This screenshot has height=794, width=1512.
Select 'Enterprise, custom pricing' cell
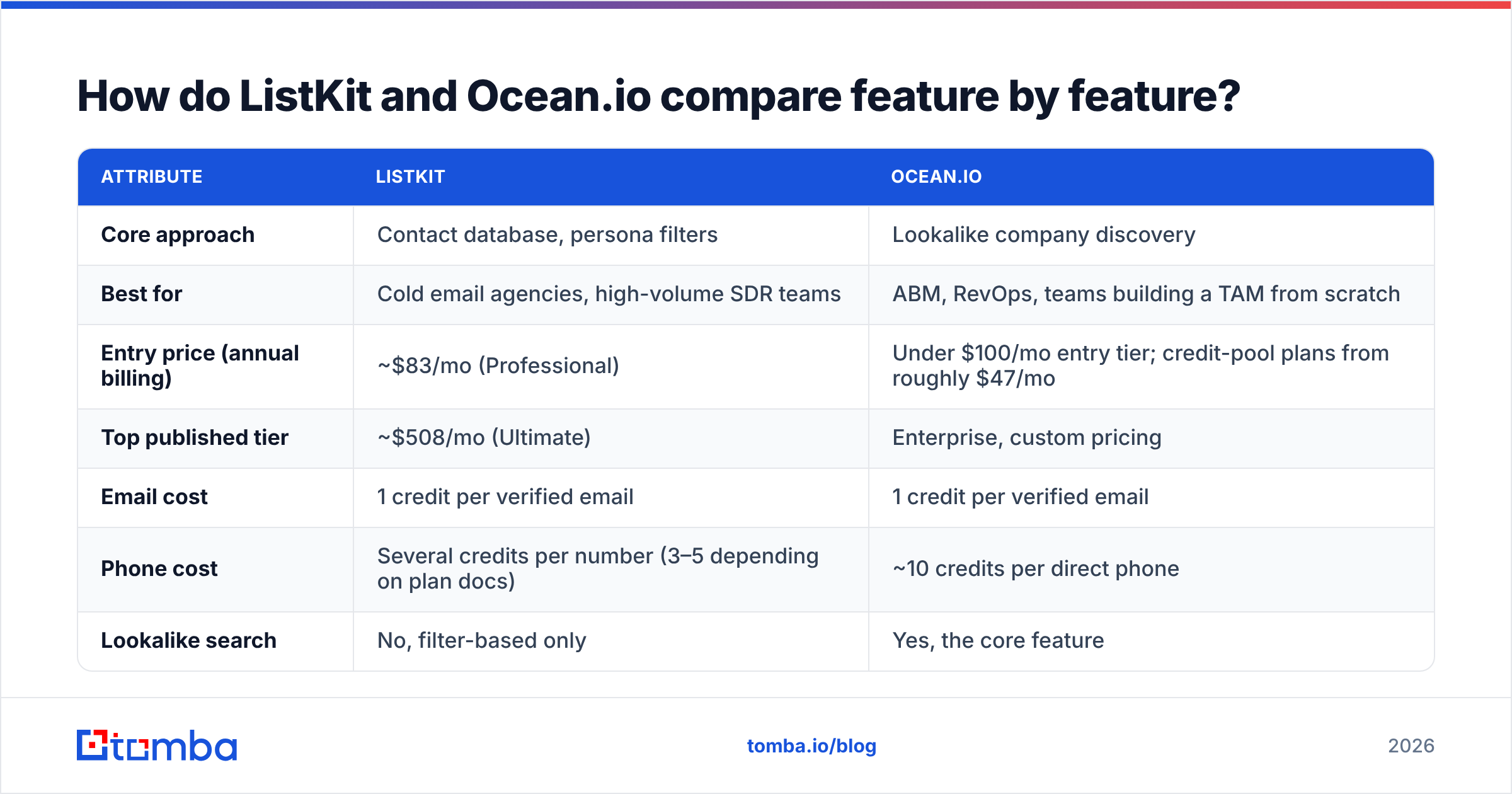coord(1027,438)
